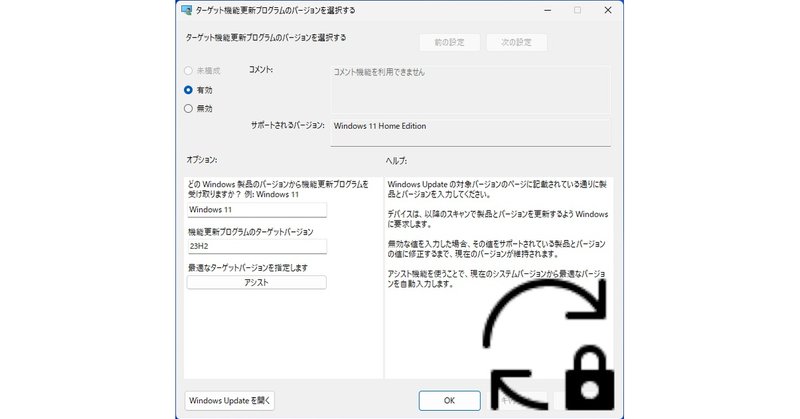
Task: Click the コメント text area
Action: click(470, 89)
